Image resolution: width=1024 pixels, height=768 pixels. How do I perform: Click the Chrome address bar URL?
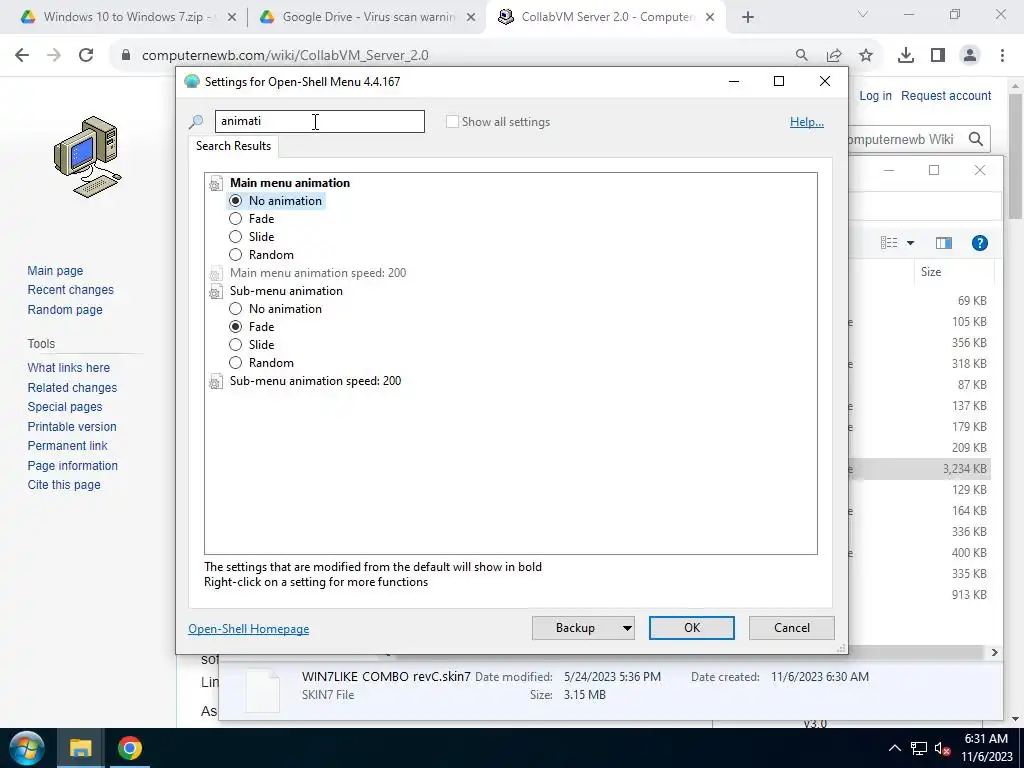tap(285, 56)
